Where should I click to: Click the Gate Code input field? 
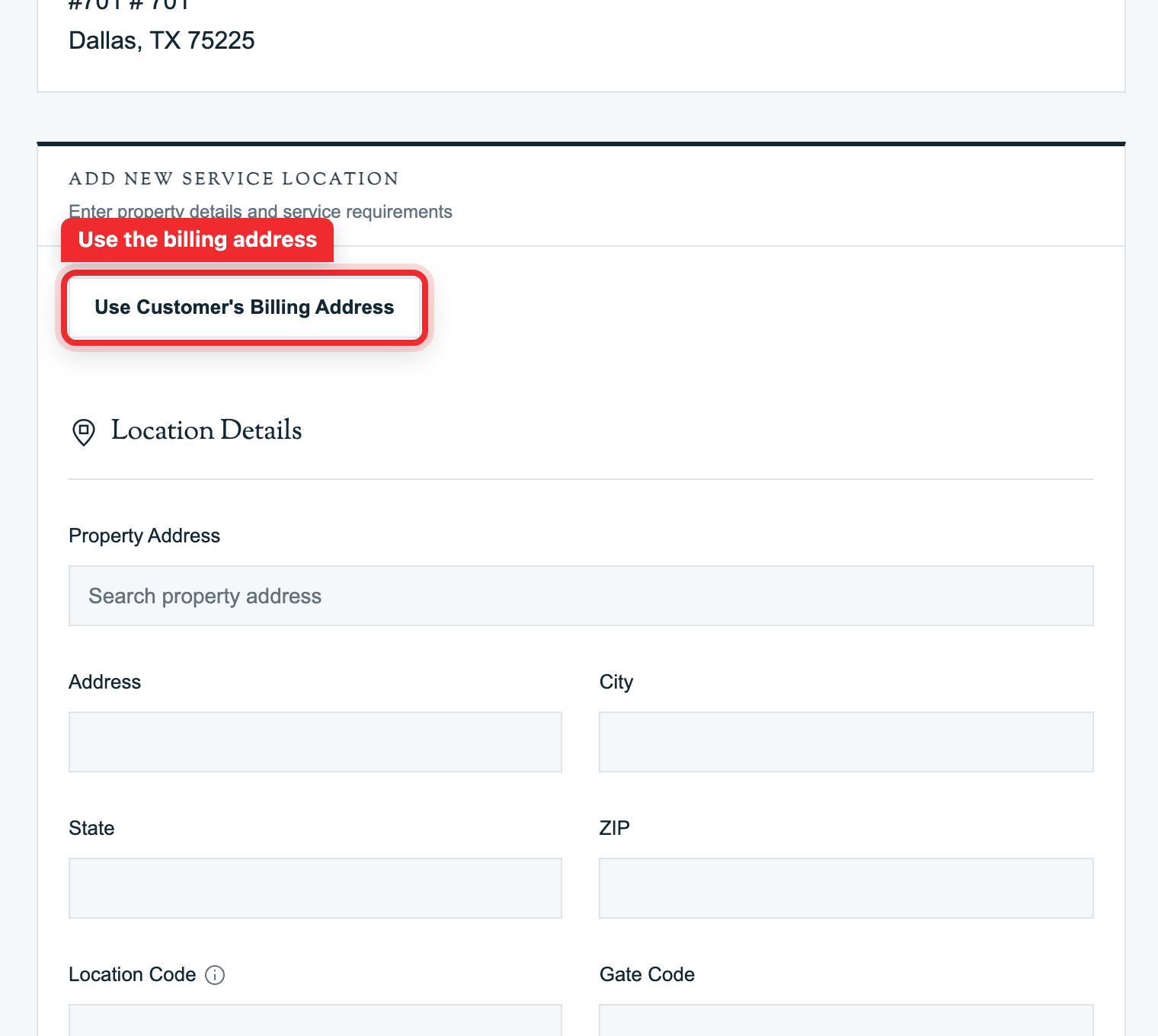tap(846, 1021)
